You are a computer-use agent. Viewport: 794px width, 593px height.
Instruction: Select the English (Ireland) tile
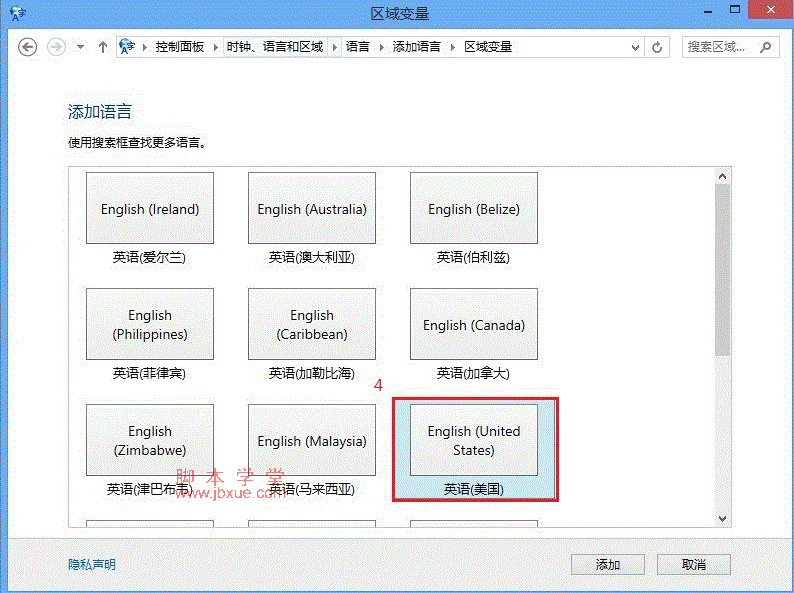[x=150, y=208]
